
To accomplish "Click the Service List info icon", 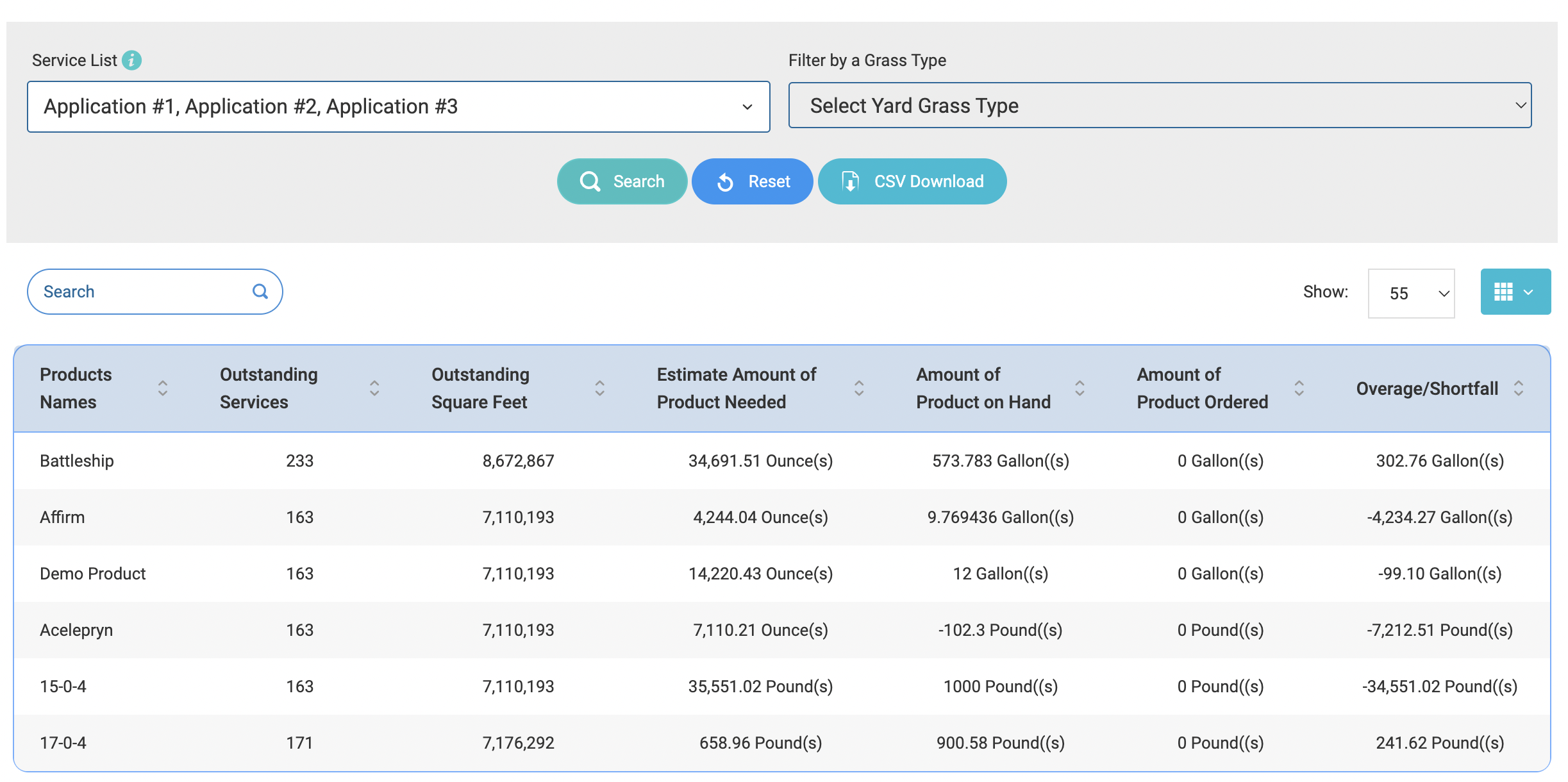I will click(131, 60).
